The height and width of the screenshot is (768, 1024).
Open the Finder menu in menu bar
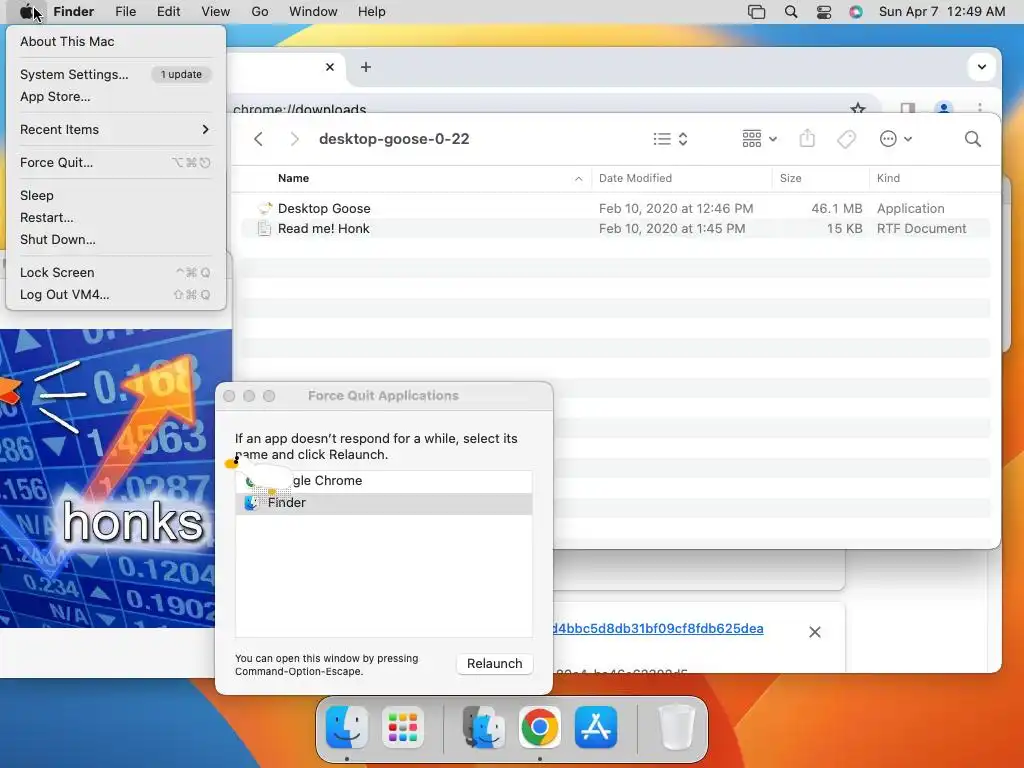[x=73, y=12]
